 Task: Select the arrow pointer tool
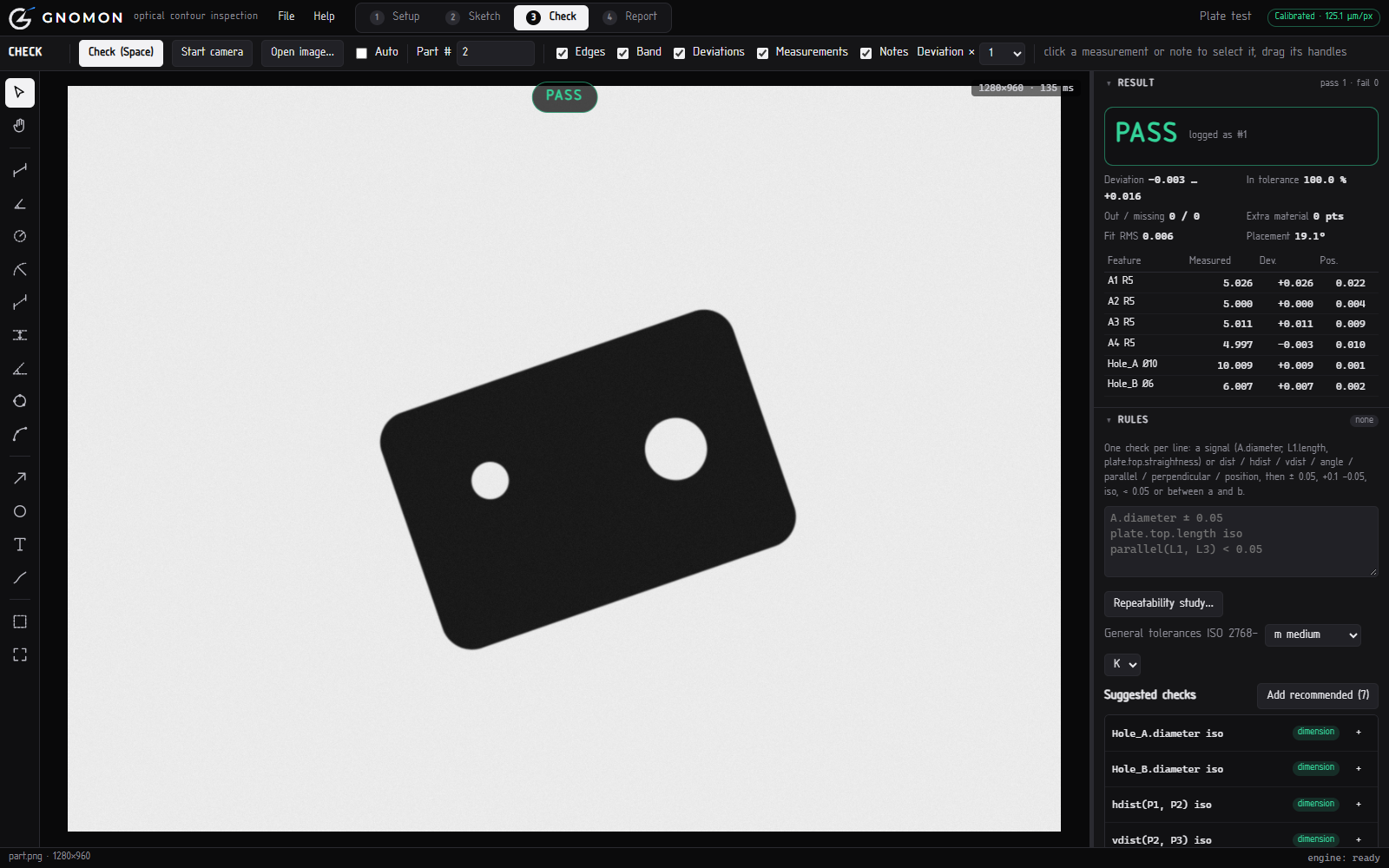click(x=20, y=93)
